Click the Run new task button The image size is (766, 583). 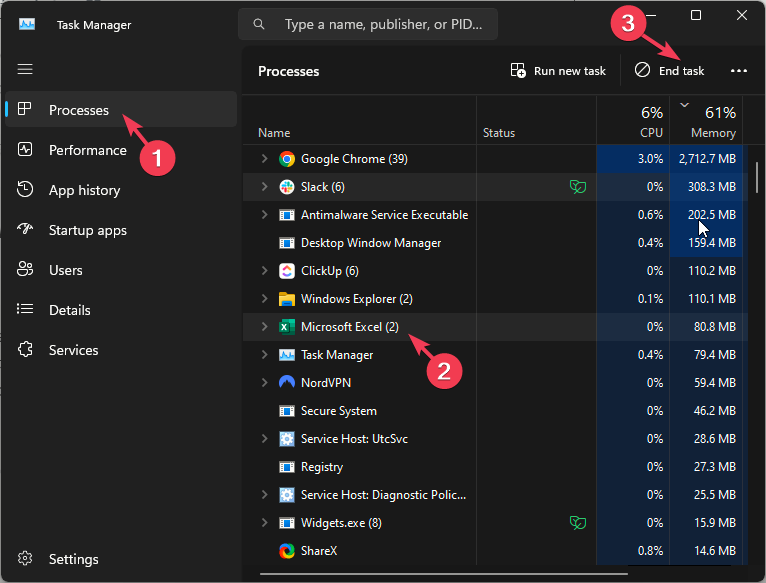pyautogui.click(x=558, y=71)
